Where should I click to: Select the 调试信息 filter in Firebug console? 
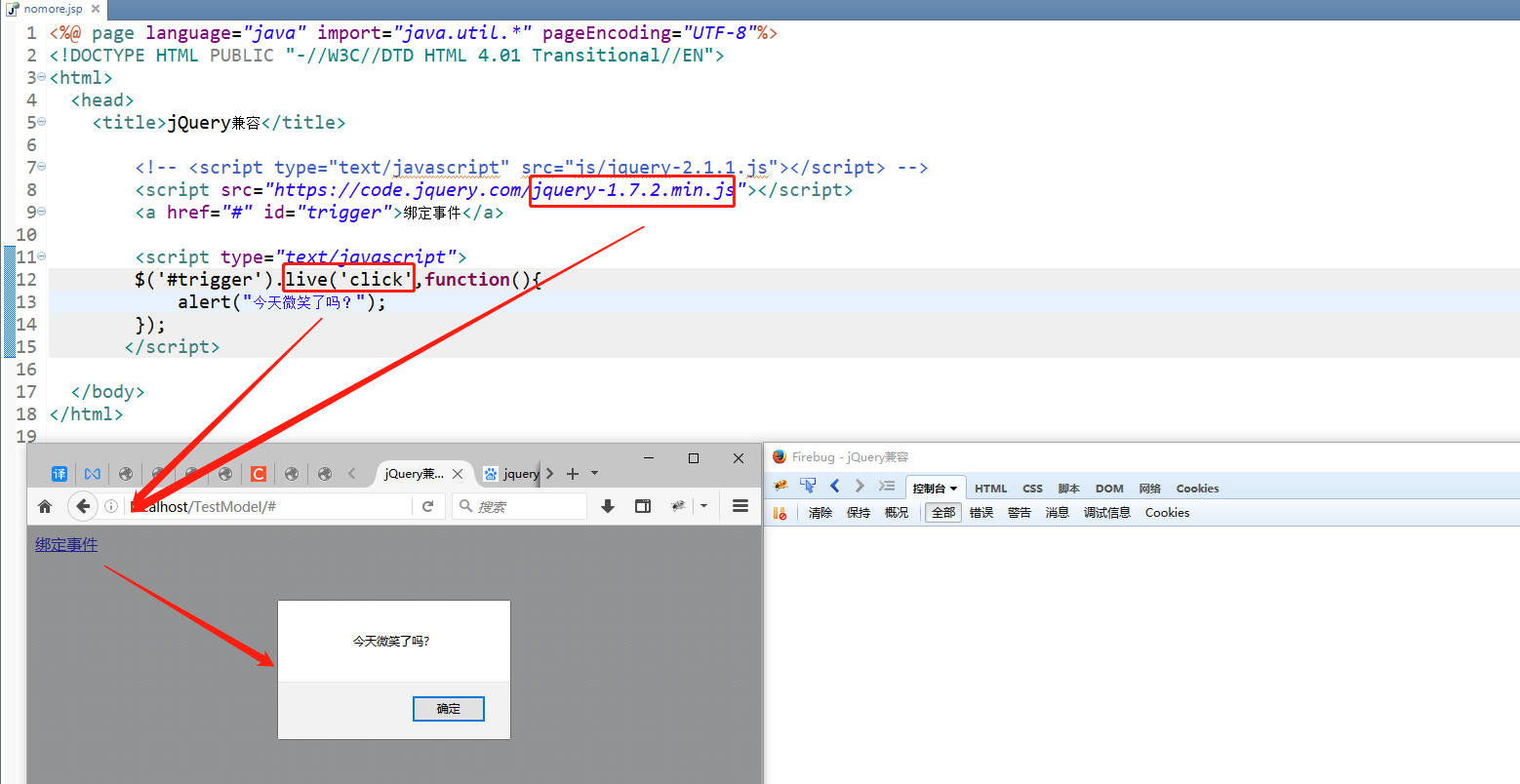coord(1107,513)
